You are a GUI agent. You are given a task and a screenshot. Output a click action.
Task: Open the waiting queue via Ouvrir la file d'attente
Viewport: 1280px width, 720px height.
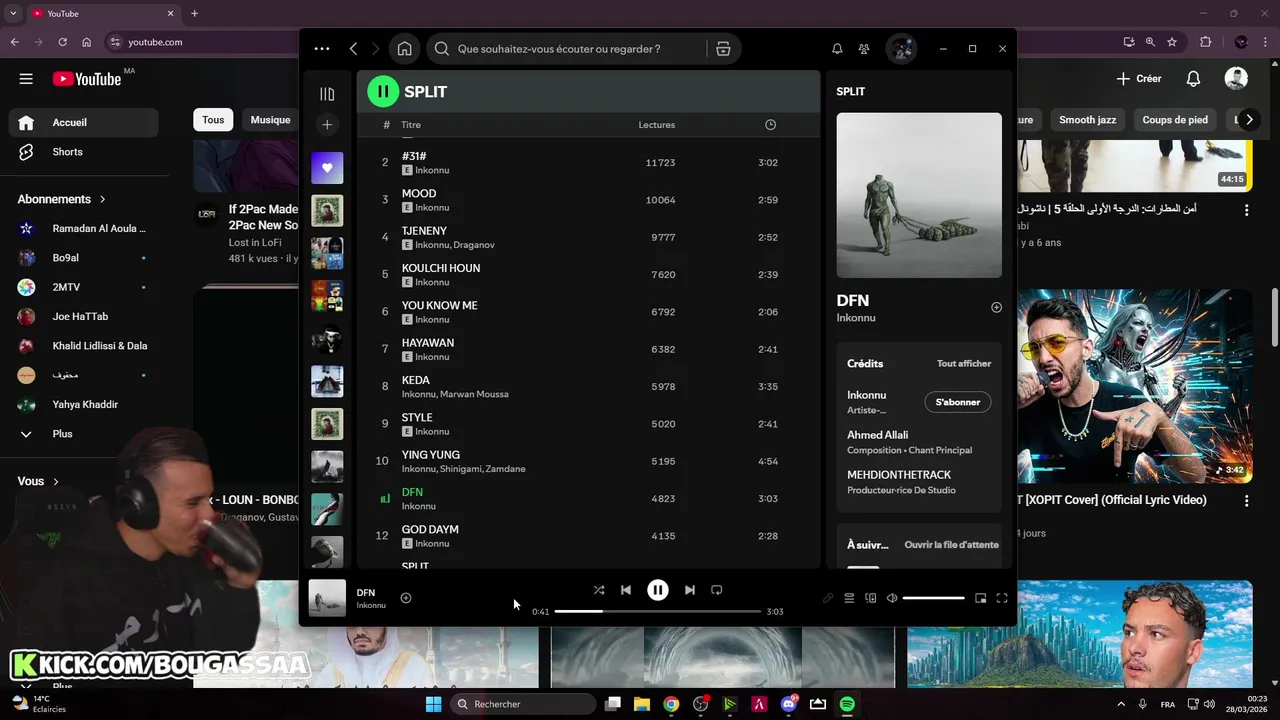pyautogui.click(x=951, y=545)
